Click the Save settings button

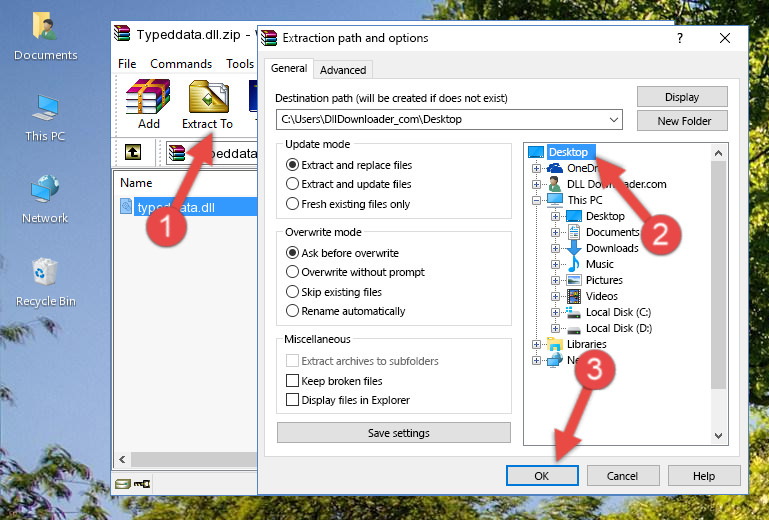click(394, 433)
